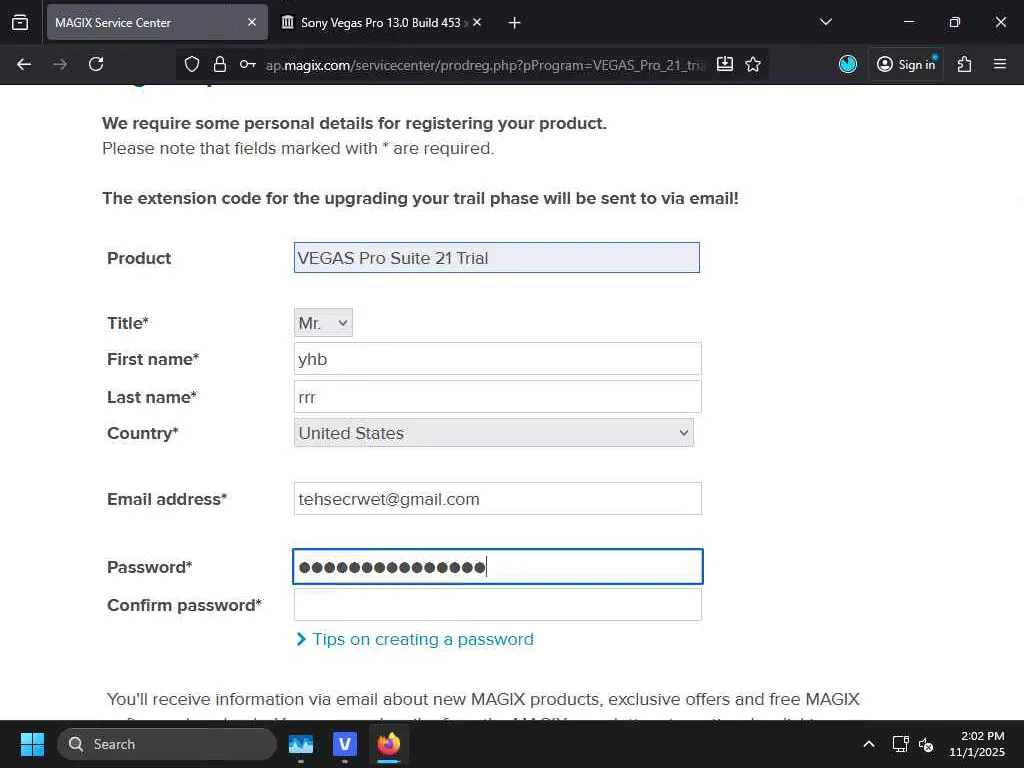Click the taskbar Search box
Screen dimensions: 1024x768
click(167, 744)
